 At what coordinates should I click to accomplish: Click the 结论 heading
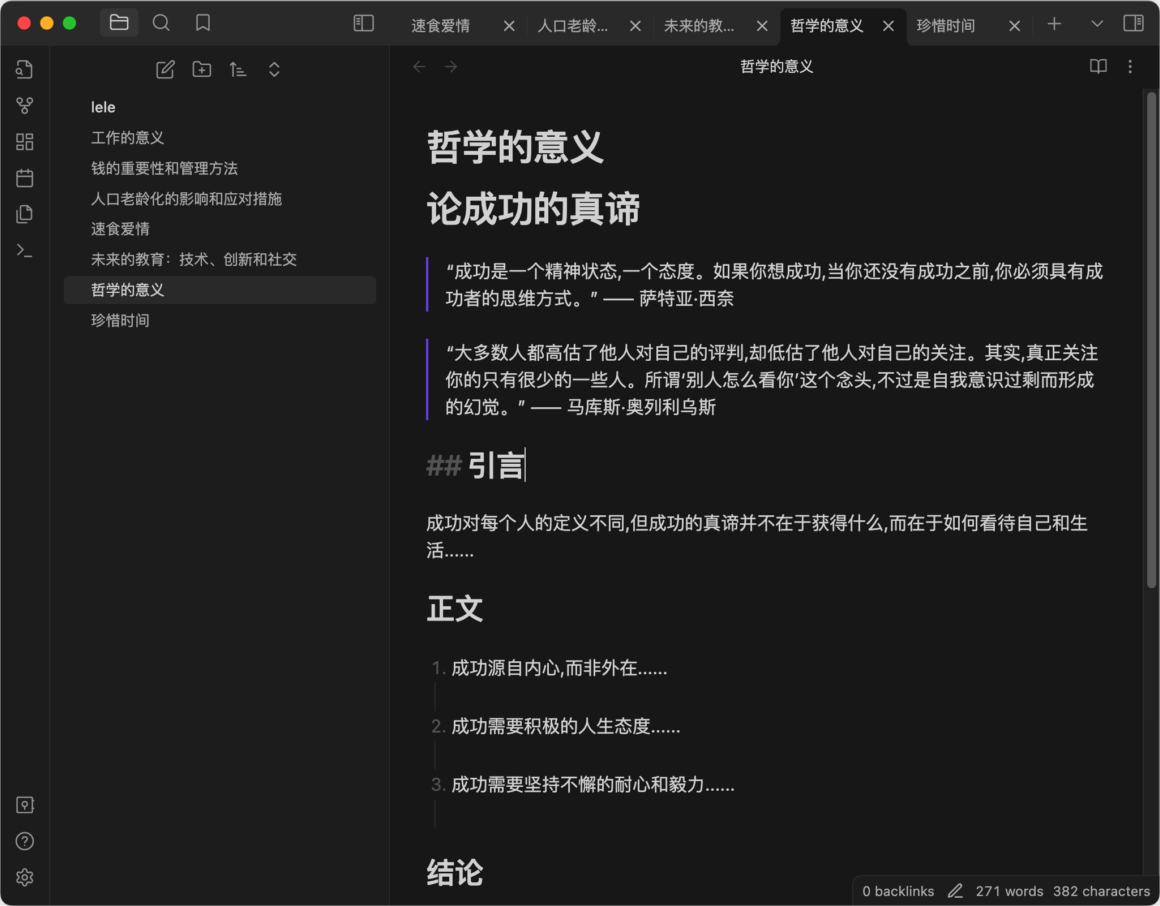tap(454, 873)
